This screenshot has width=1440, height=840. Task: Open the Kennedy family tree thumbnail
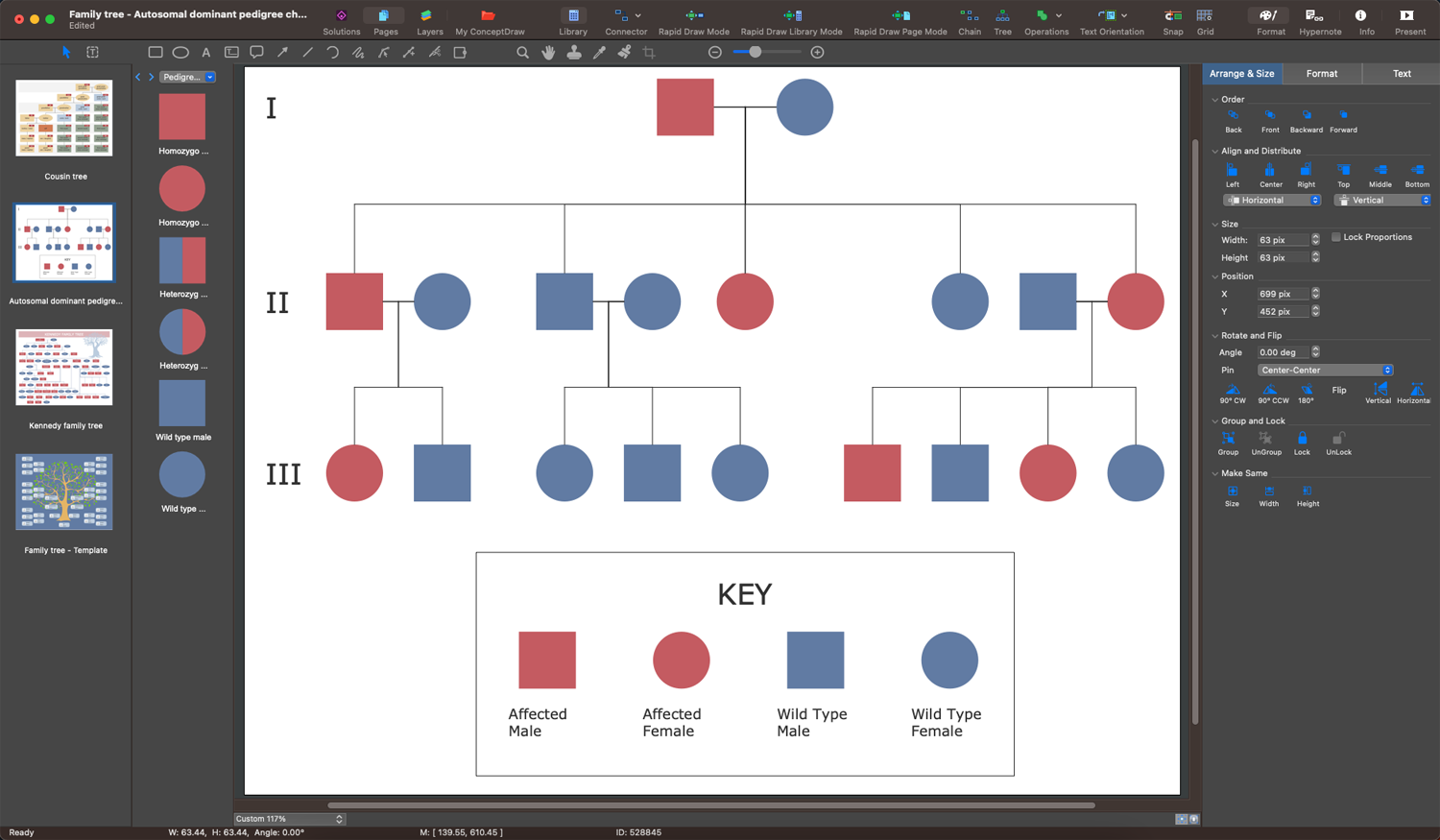pyautogui.click(x=64, y=368)
